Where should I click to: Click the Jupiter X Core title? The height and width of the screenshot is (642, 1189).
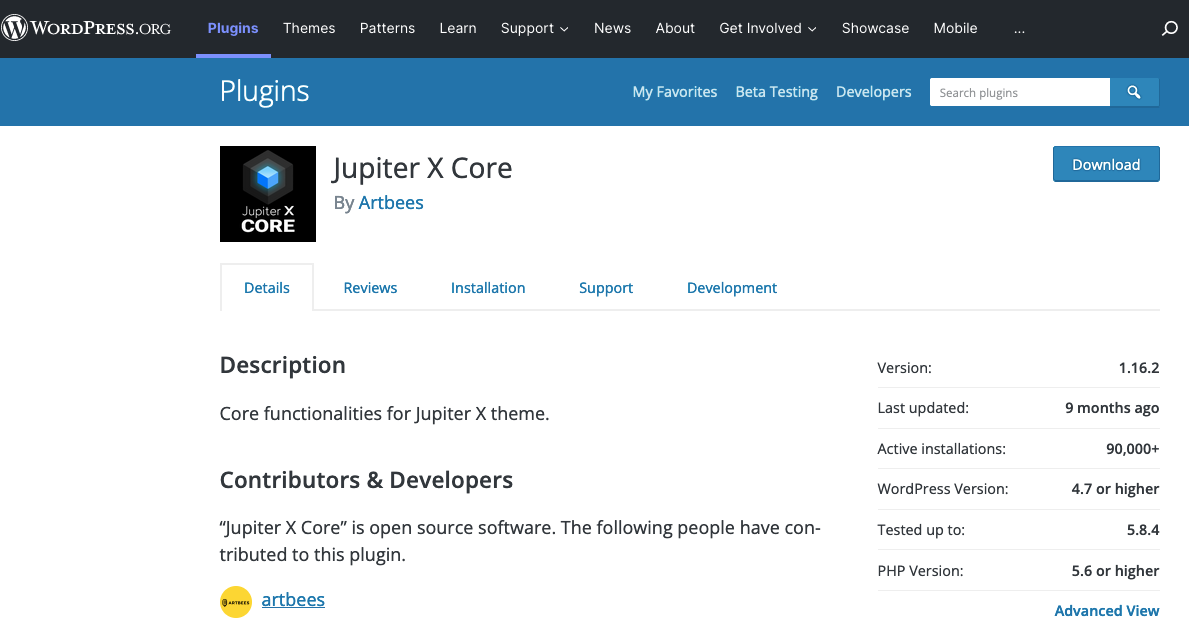(x=422, y=168)
